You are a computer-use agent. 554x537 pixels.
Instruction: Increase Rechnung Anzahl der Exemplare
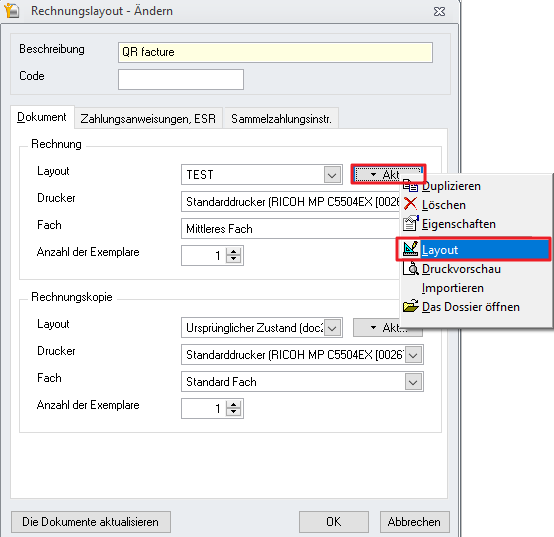pyautogui.click(x=233, y=251)
